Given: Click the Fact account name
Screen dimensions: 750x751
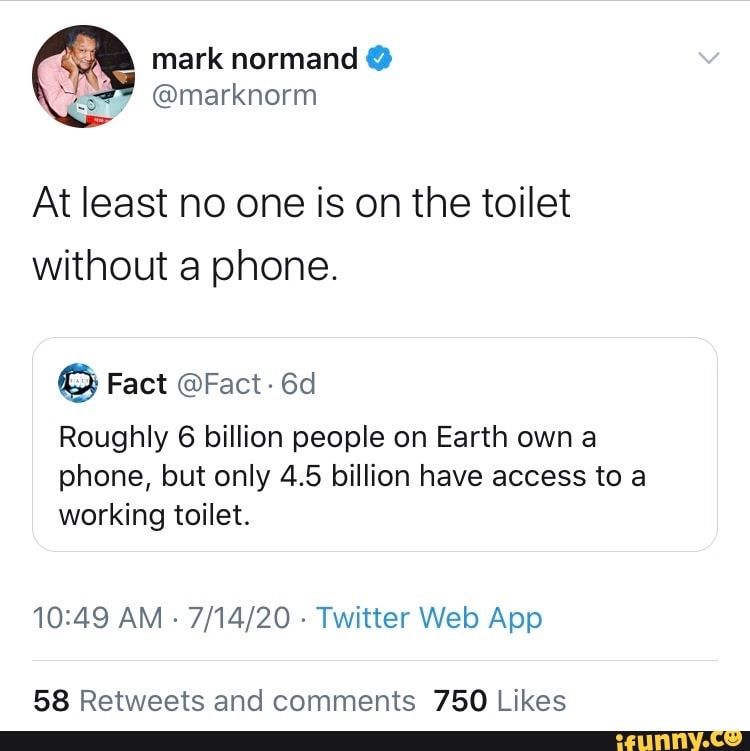Looking at the screenshot, I should coord(136,384).
